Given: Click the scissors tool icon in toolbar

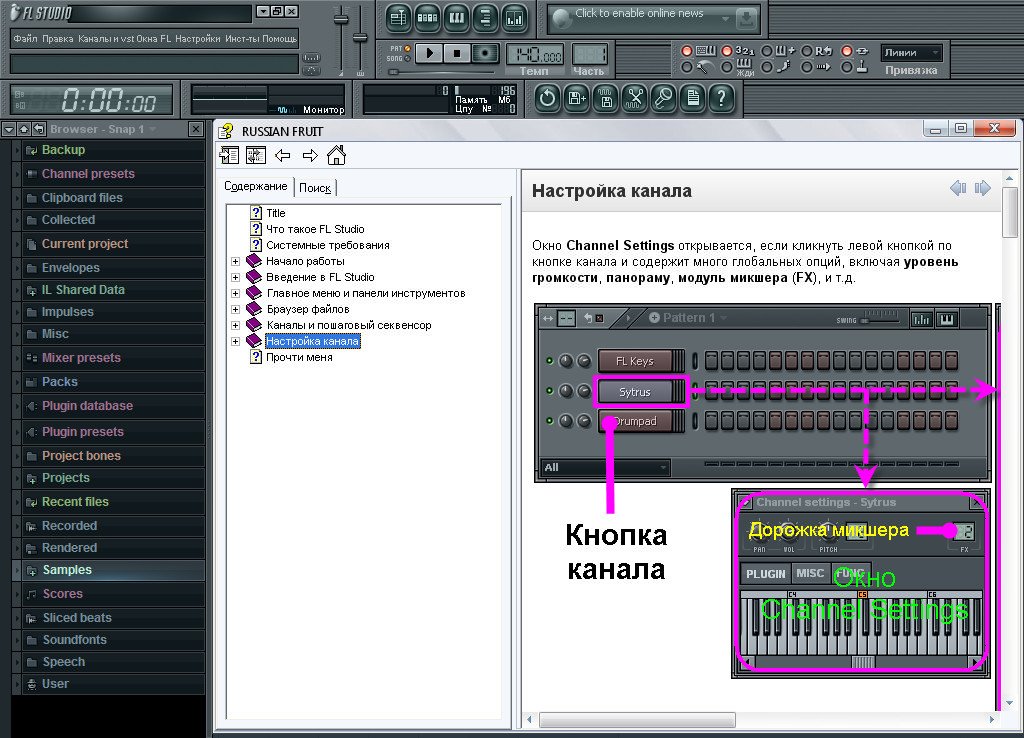Looking at the screenshot, I should (x=634, y=98).
